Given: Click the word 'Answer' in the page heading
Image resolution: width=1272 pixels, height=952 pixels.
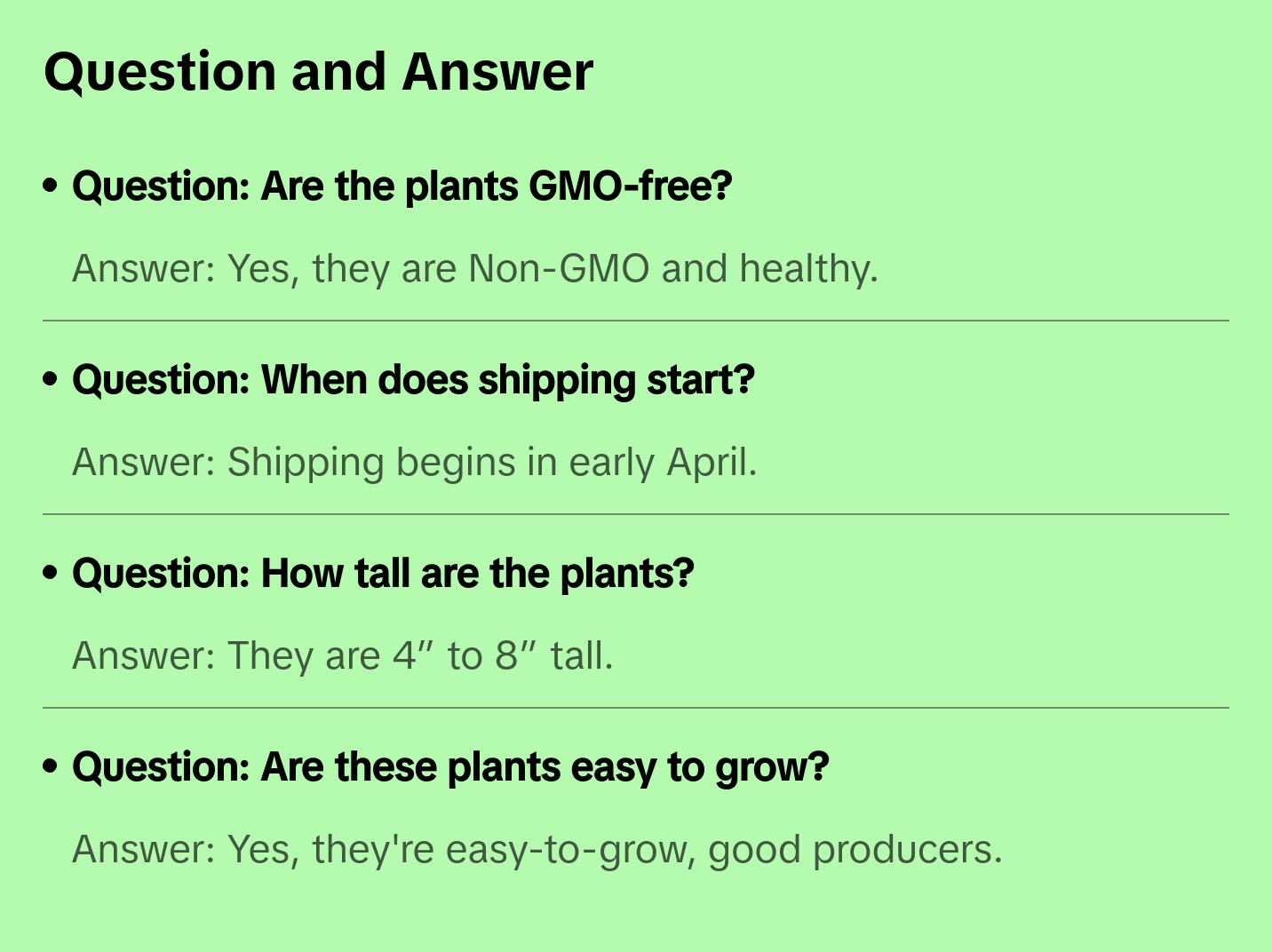Looking at the screenshot, I should pyautogui.click(x=497, y=72).
